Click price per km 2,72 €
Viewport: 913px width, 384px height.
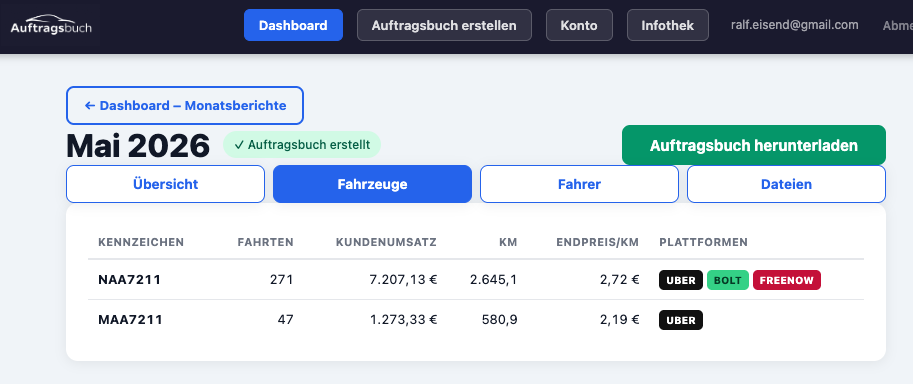[620, 280]
